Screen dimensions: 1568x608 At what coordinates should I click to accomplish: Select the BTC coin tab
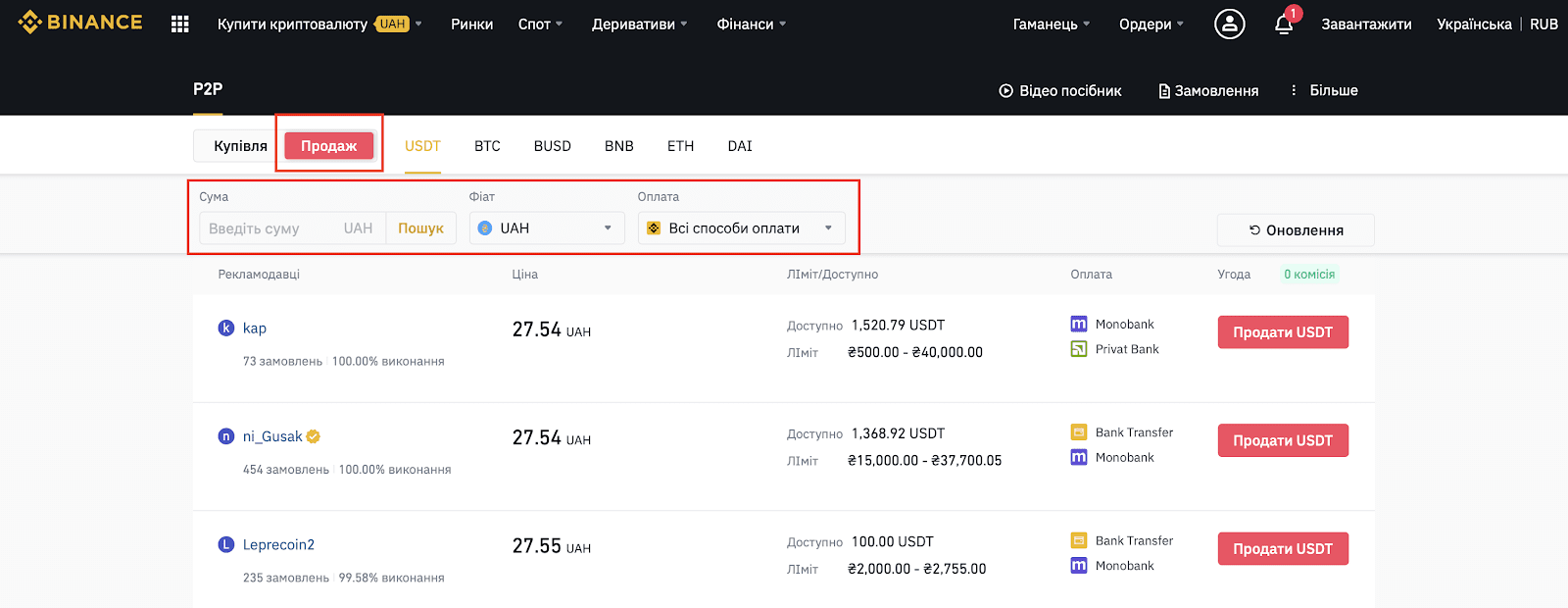pyautogui.click(x=487, y=146)
